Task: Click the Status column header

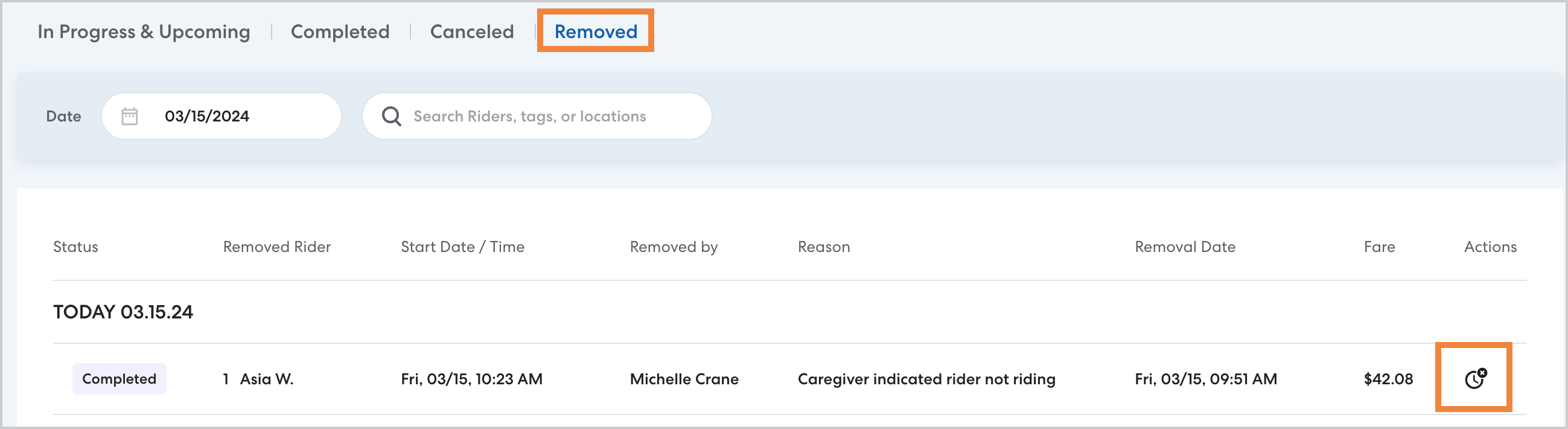Action: tap(75, 247)
